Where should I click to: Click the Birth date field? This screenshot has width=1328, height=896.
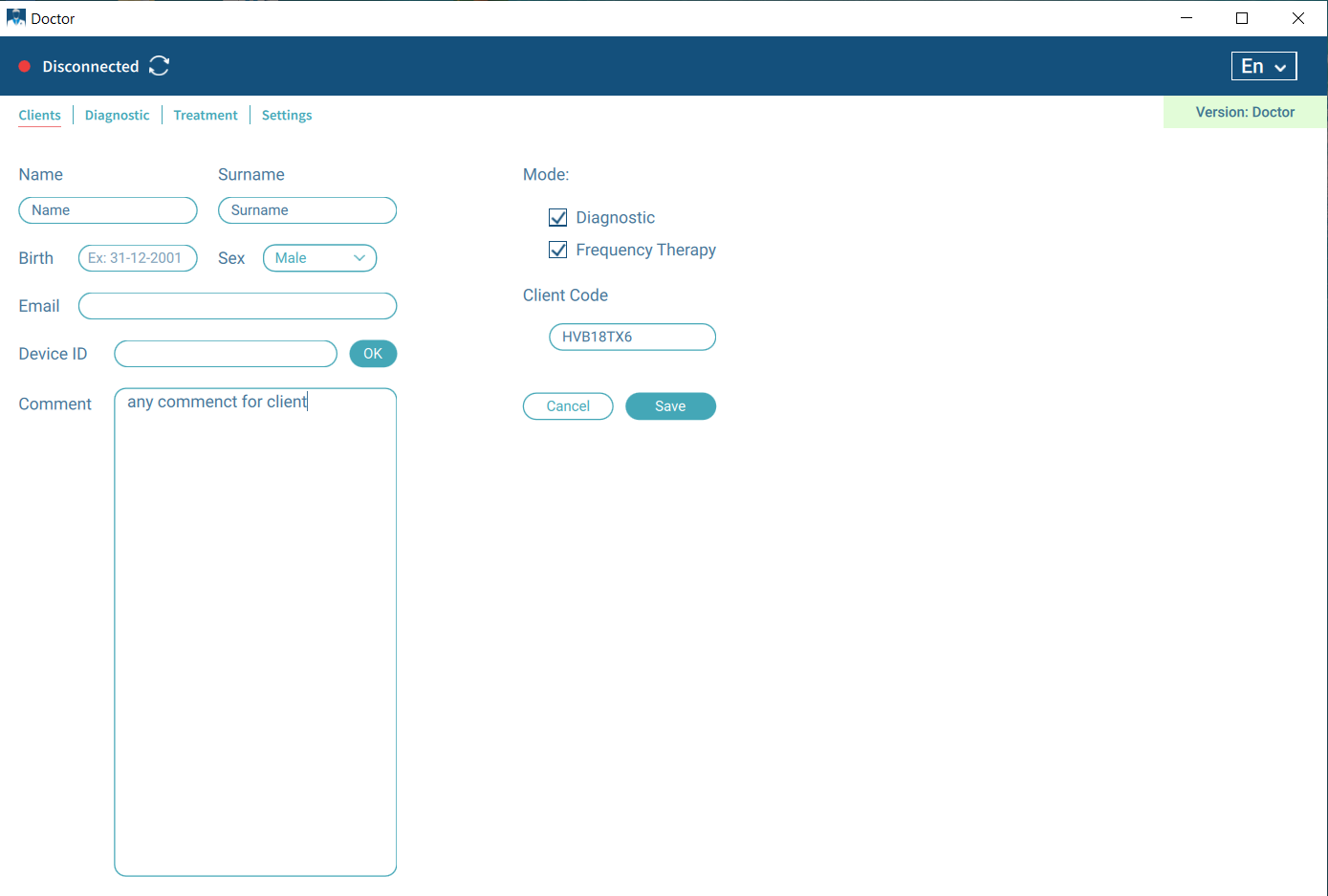[138, 258]
